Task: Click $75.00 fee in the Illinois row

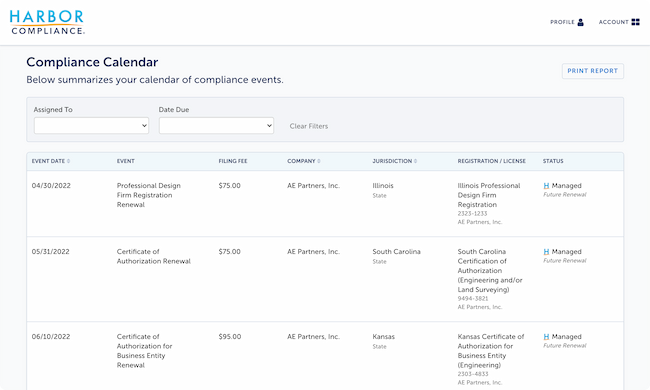Action: (x=230, y=186)
